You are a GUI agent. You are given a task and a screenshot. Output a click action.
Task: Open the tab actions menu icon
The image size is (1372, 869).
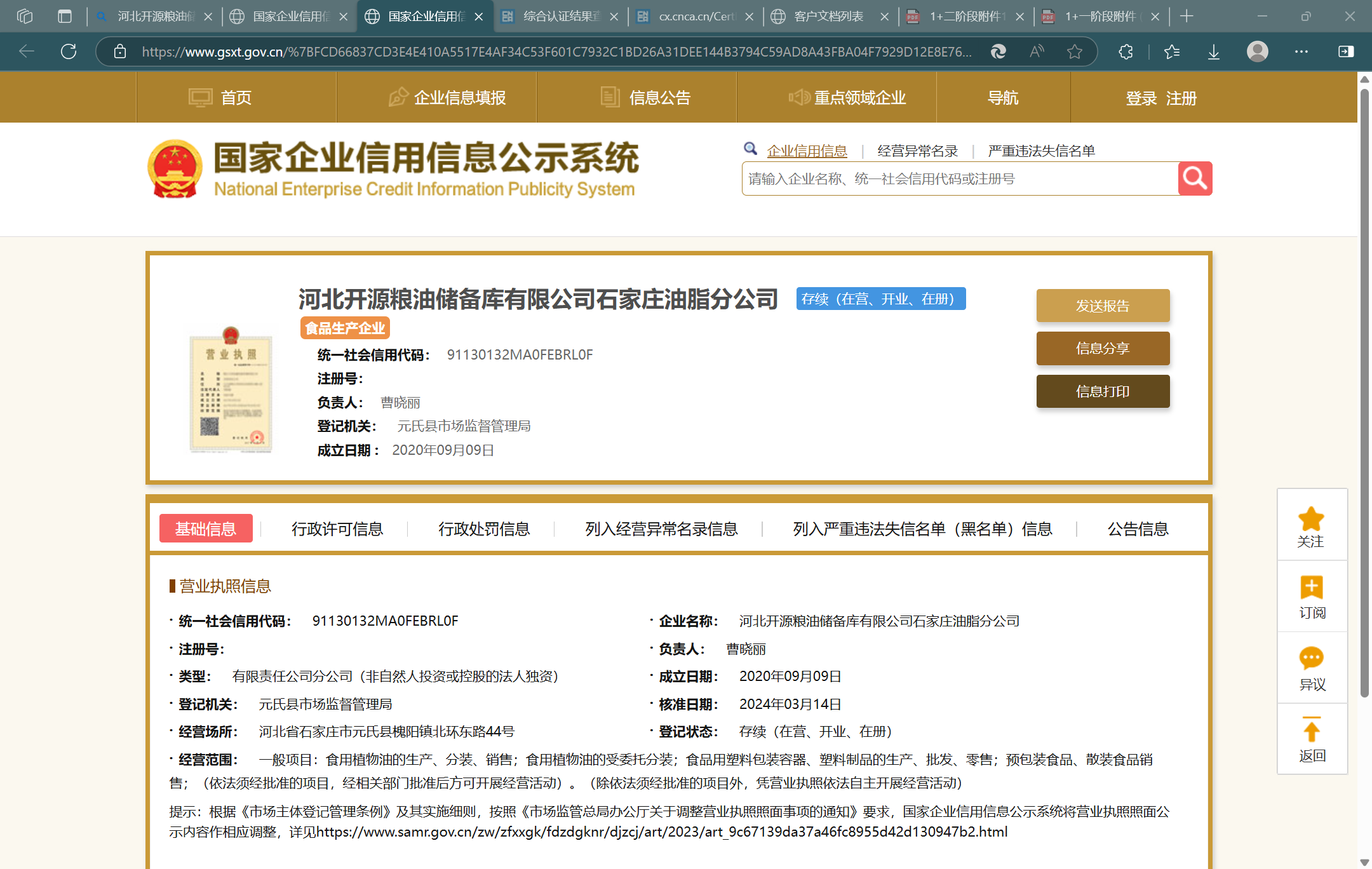point(65,16)
